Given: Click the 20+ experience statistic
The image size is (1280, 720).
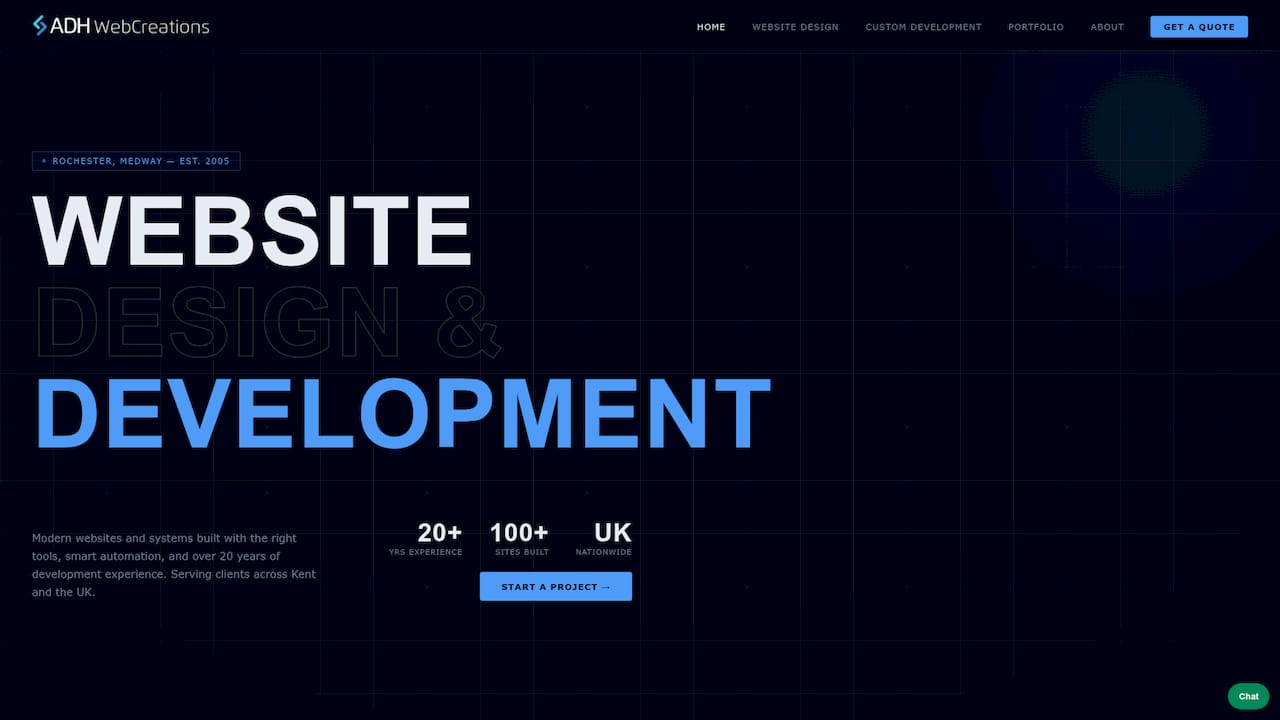Looking at the screenshot, I should coord(440,532).
